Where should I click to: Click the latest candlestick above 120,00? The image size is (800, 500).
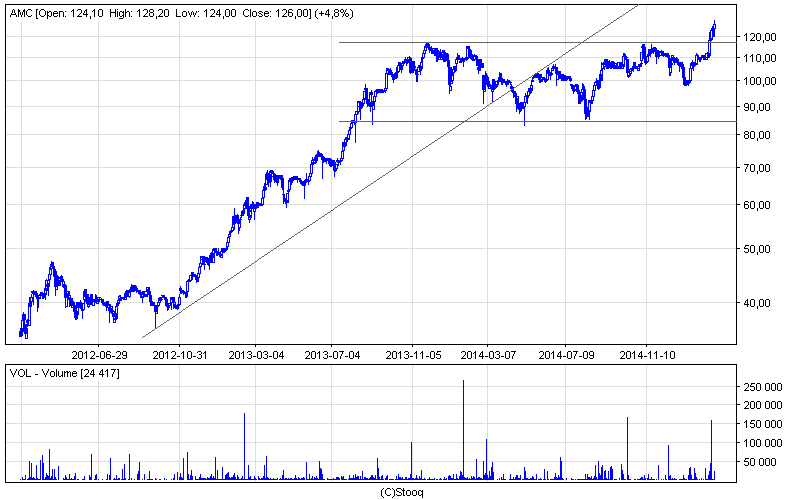[714, 28]
